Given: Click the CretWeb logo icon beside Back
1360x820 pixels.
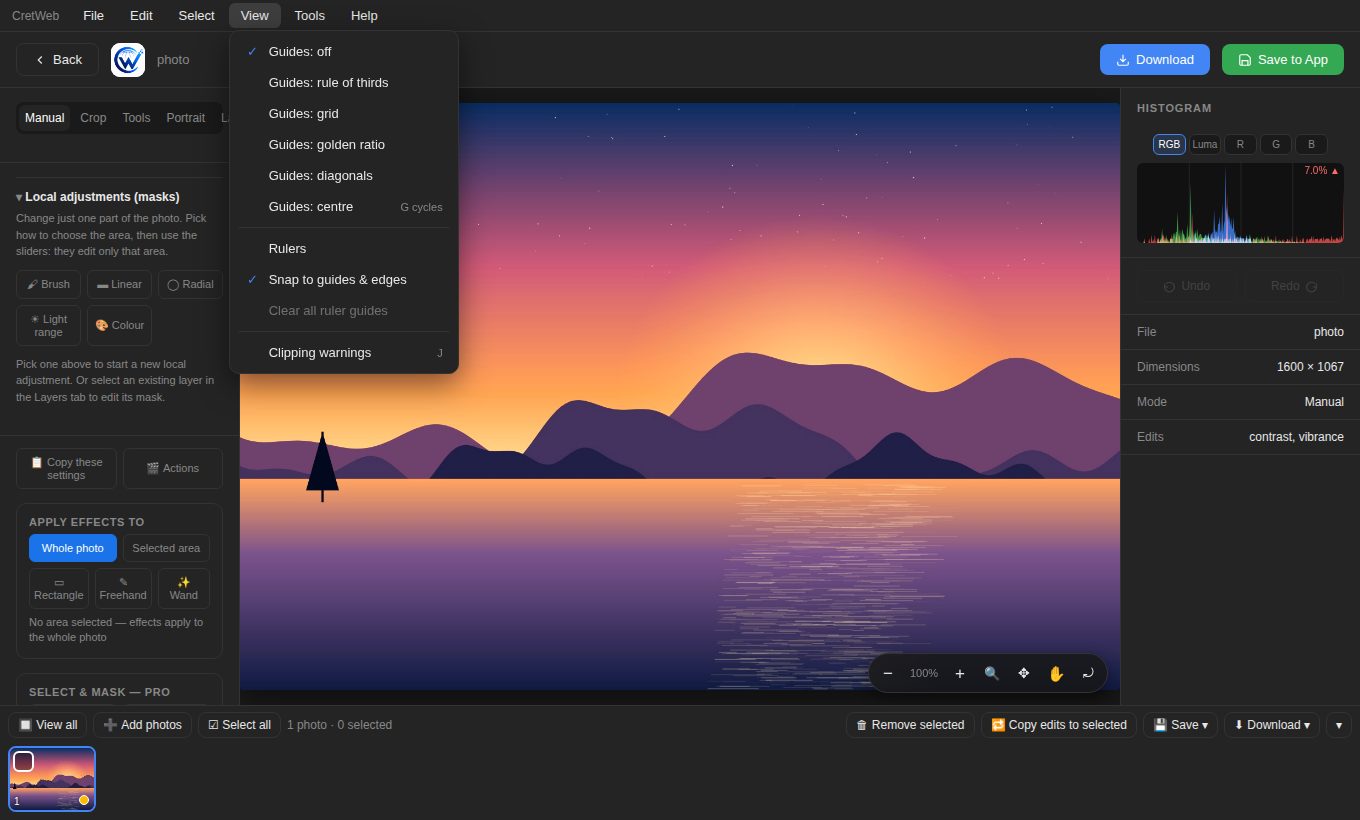Looking at the screenshot, I should click(128, 60).
